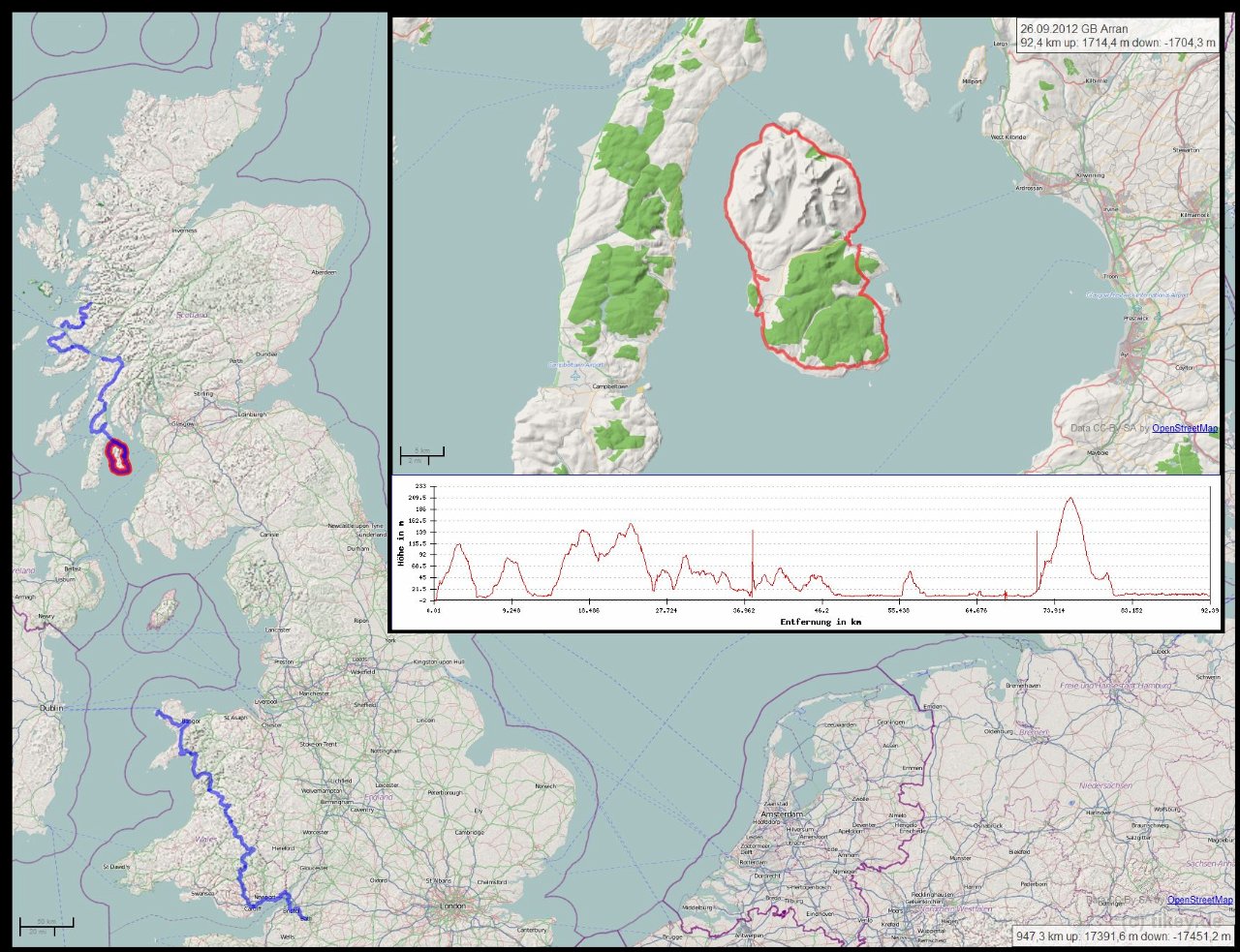Click the 'St David's' label in Wales

tap(115, 867)
